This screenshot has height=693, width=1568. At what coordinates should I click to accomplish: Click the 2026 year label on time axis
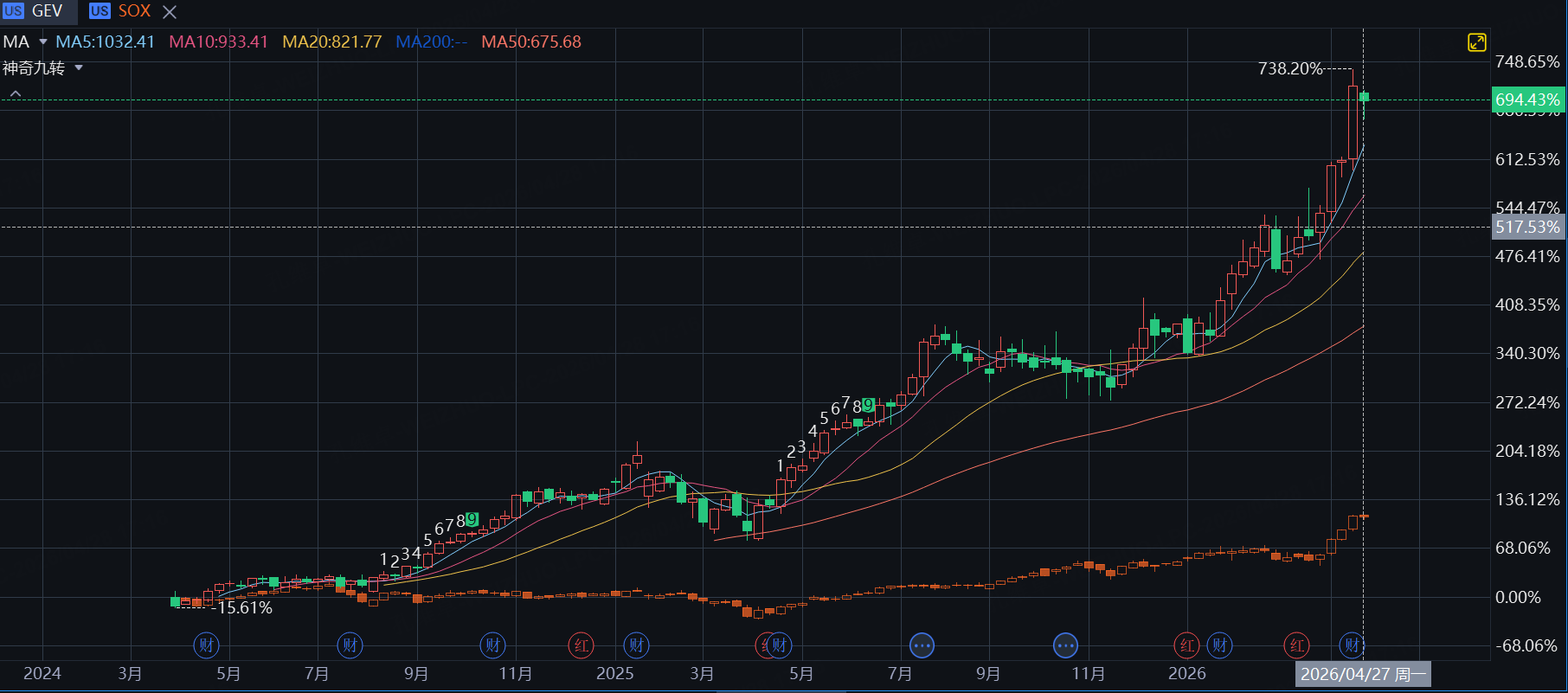1186,673
